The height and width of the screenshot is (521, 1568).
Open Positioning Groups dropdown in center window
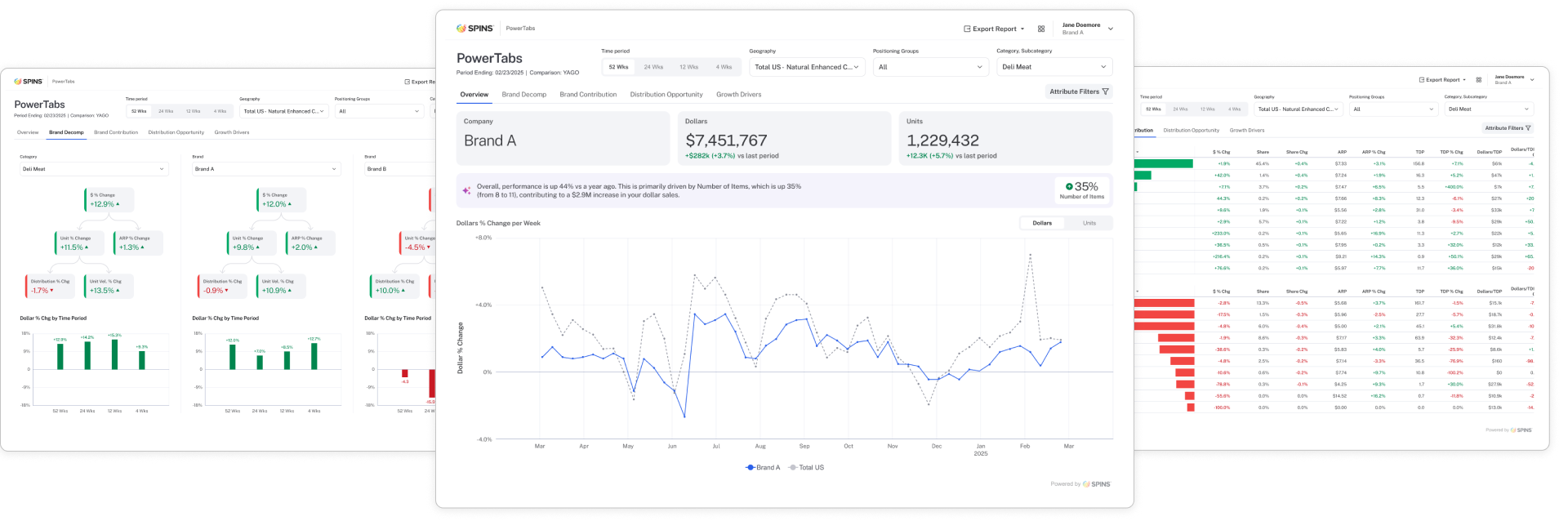point(931,67)
